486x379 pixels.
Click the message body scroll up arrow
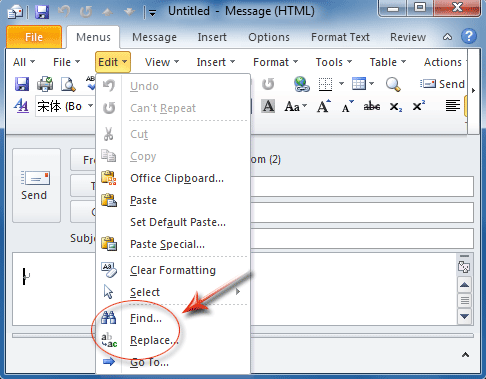[464, 285]
